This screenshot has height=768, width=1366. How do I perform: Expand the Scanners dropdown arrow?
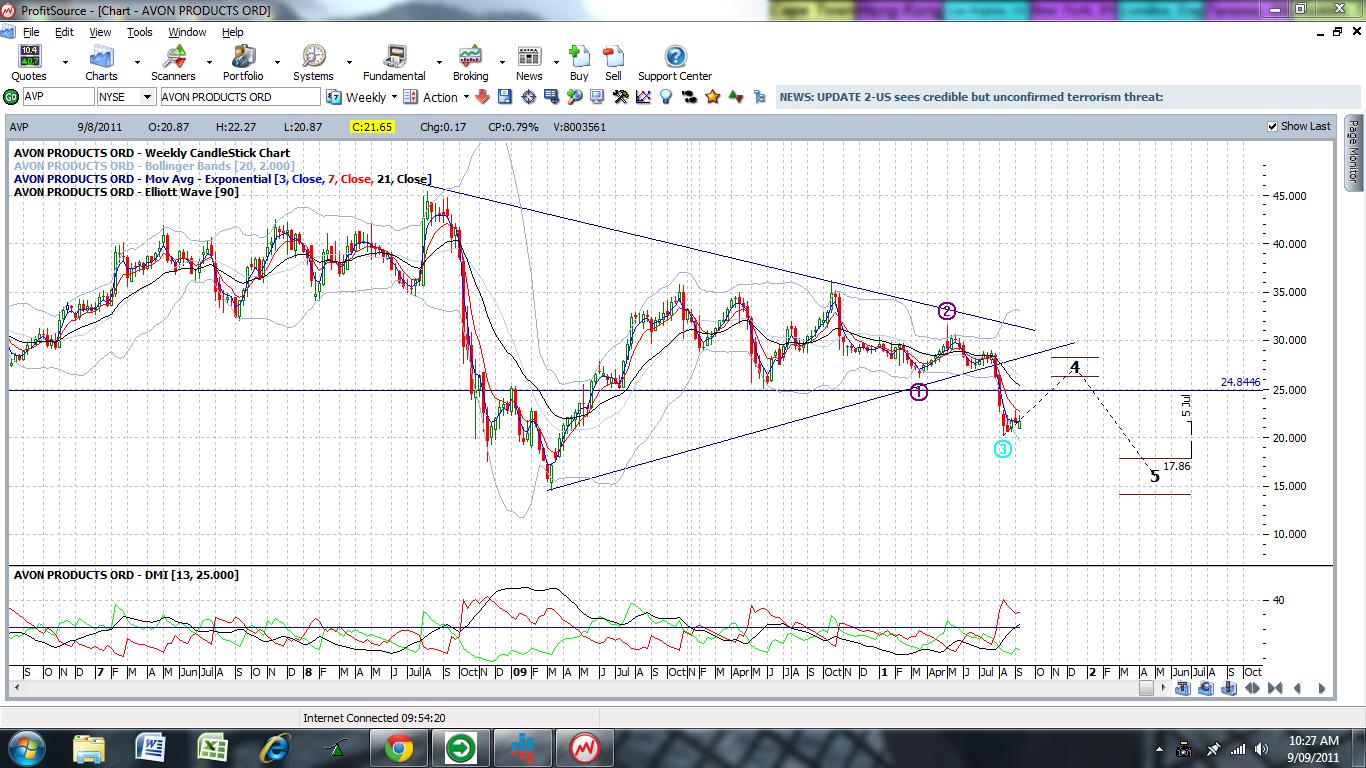[x=208, y=62]
